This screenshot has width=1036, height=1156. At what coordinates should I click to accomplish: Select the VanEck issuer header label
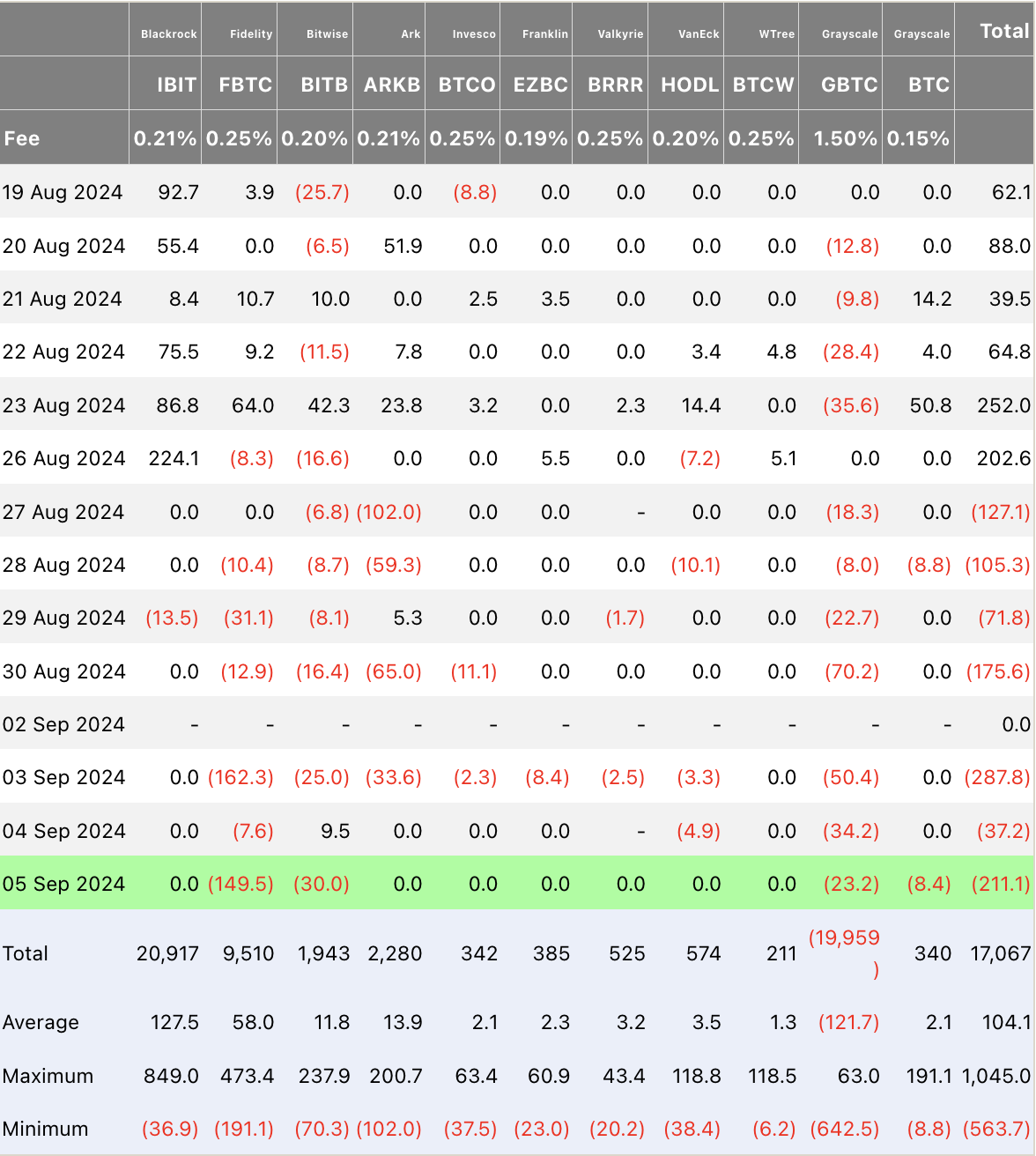[699, 34]
